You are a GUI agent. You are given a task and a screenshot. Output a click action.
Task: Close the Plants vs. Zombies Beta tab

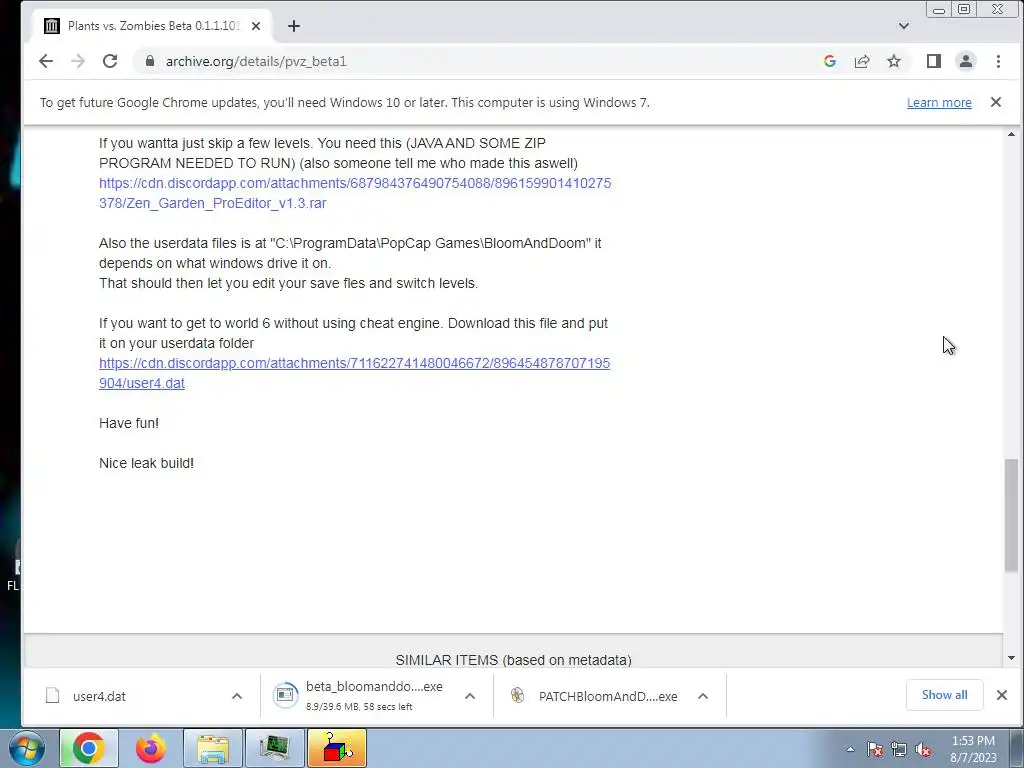[x=256, y=26]
